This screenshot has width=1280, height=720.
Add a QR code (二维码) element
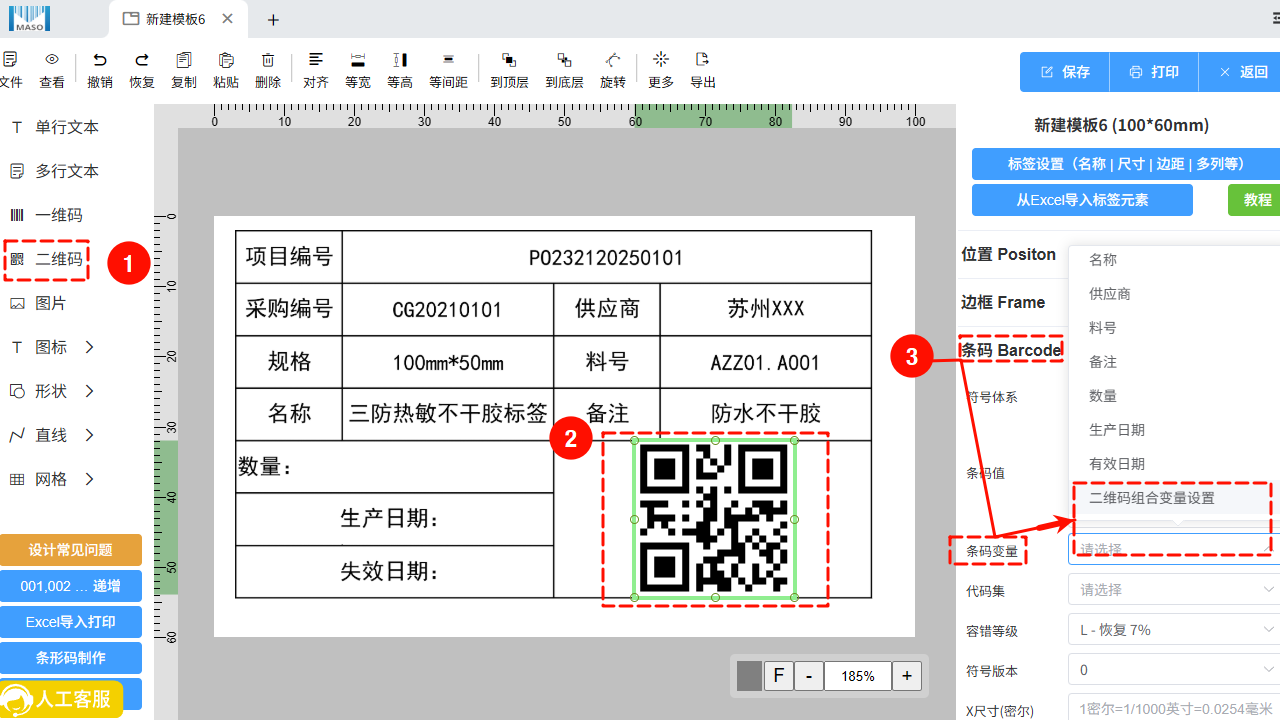click(47, 260)
